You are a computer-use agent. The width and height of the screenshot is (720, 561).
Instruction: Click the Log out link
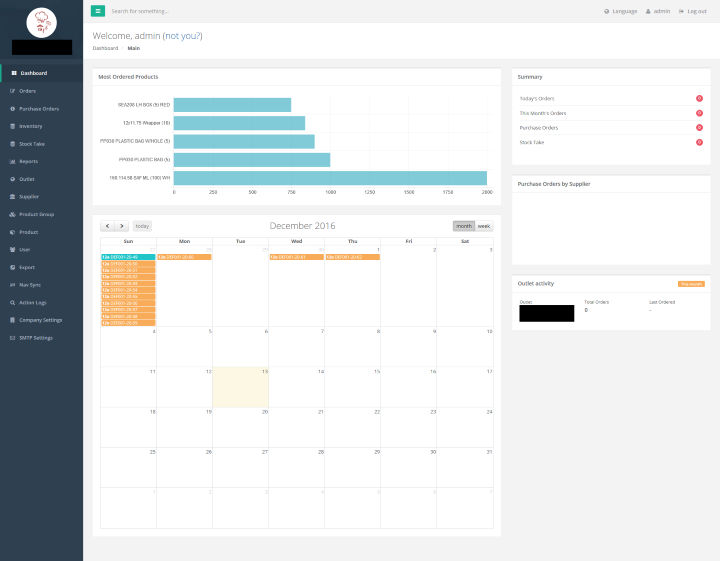point(693,11)
